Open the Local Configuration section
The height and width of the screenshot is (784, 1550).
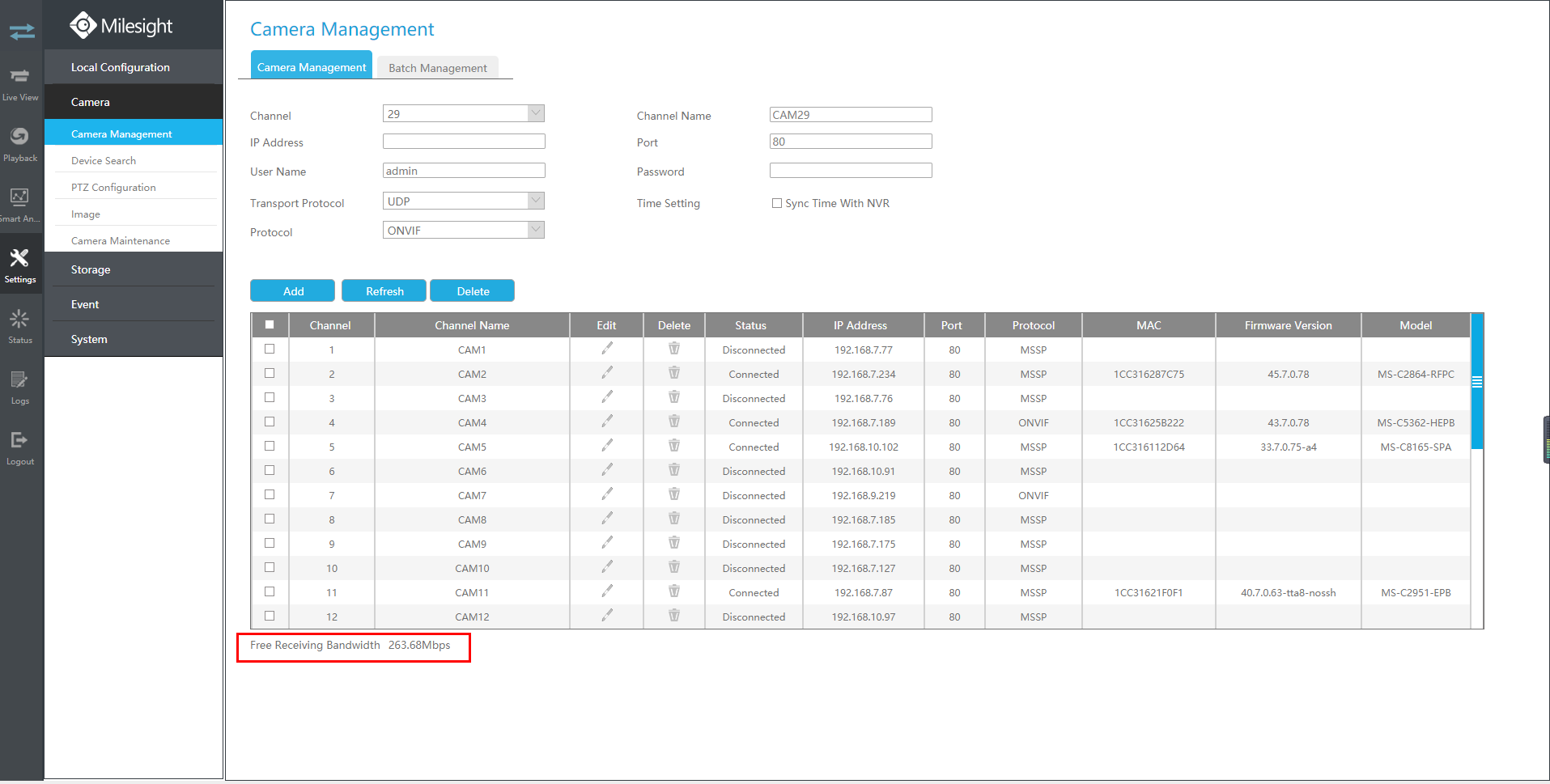(x=134, y=67)
